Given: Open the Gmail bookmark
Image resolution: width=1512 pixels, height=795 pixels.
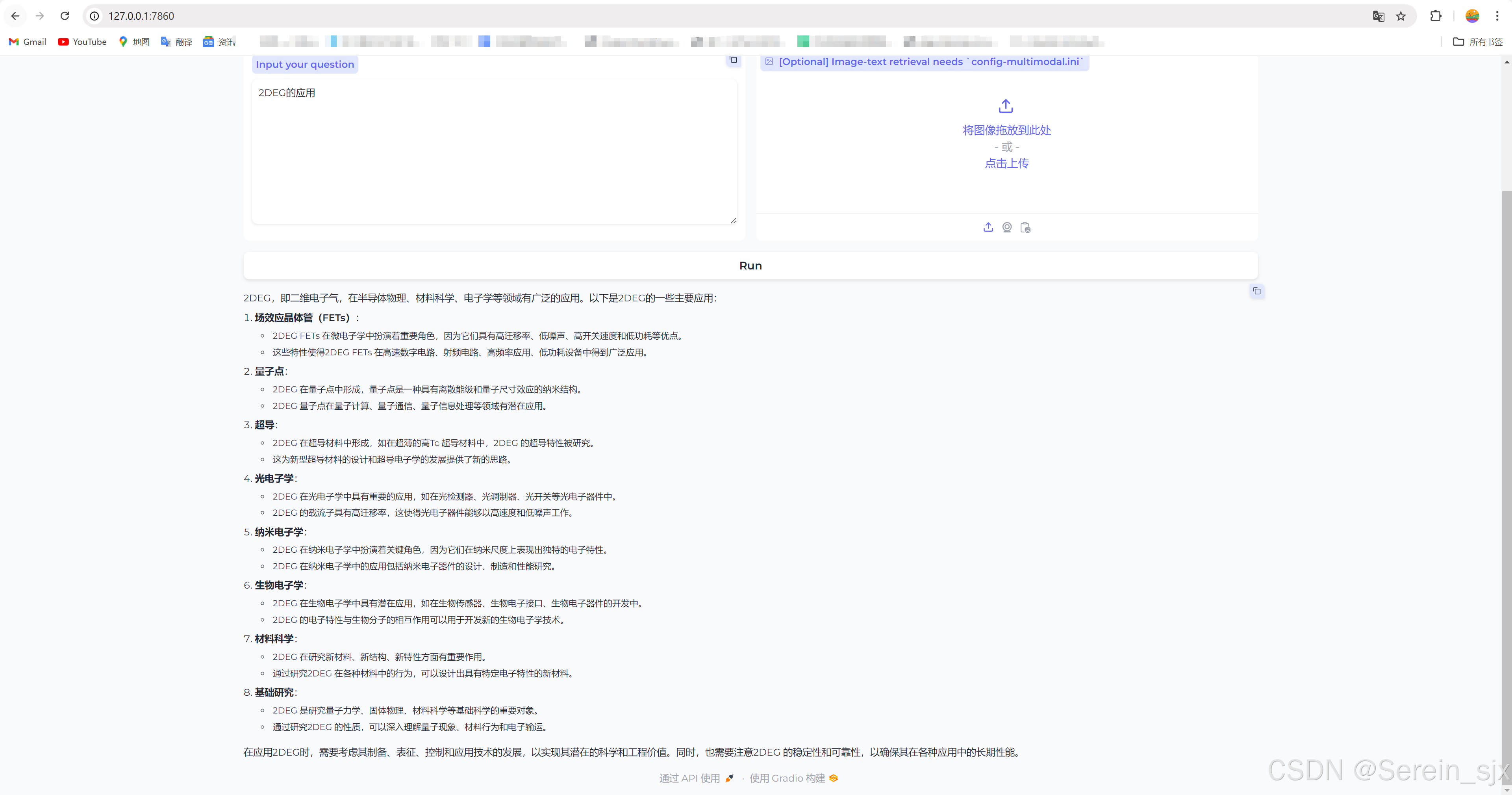Looking at the screenshot, I should (x=28, y=42).
